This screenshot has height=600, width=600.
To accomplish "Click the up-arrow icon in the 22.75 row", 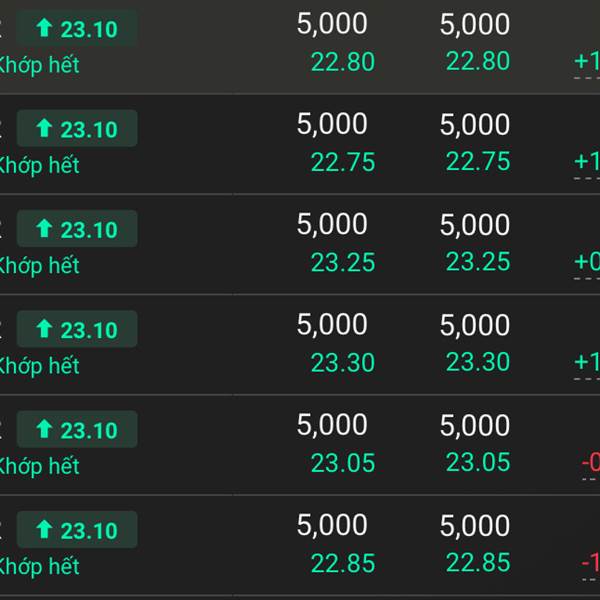I will [44, 129].
